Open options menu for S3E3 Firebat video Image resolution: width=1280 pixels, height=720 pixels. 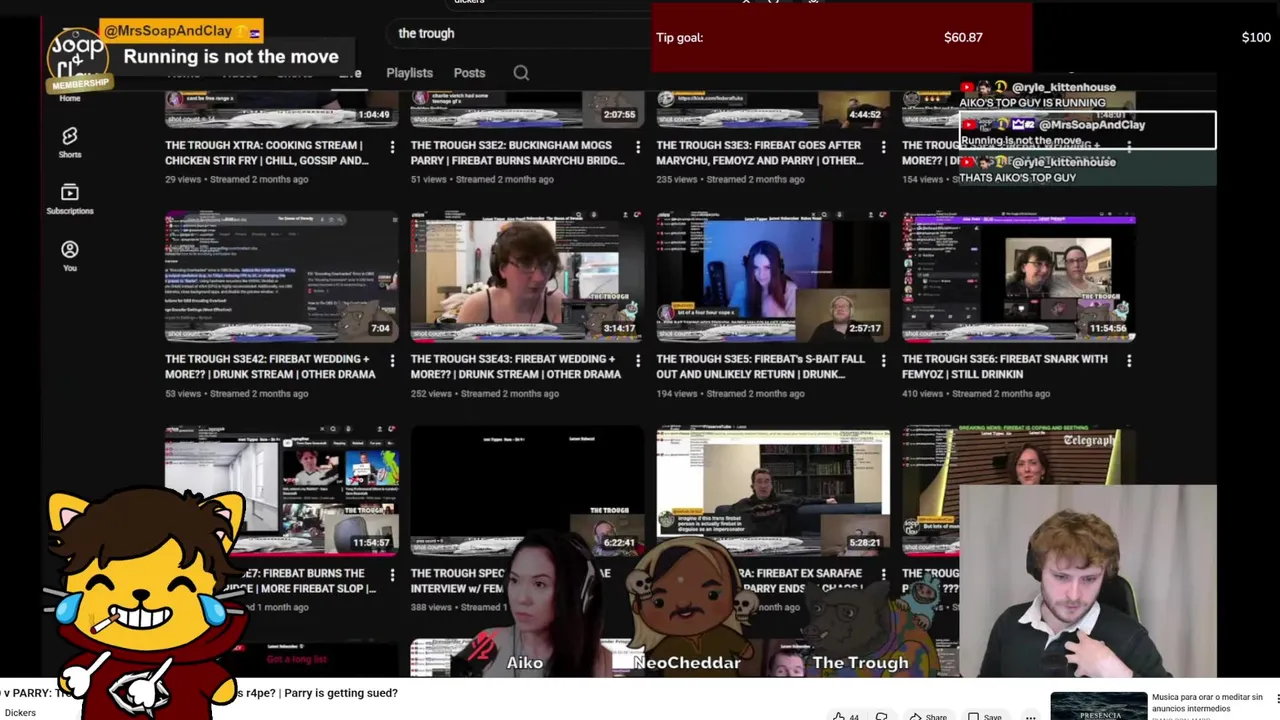[883, 146]
